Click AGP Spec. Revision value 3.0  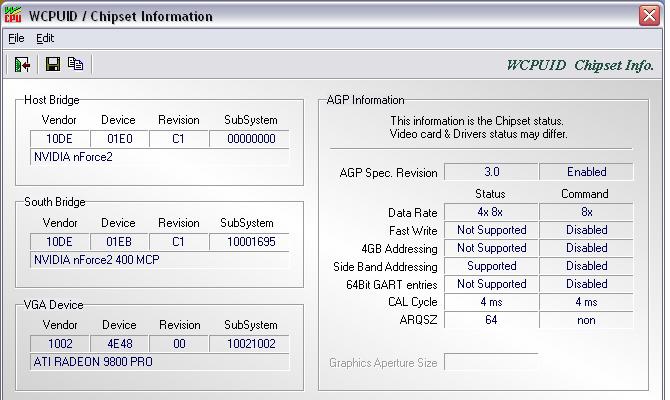[491, 172]
